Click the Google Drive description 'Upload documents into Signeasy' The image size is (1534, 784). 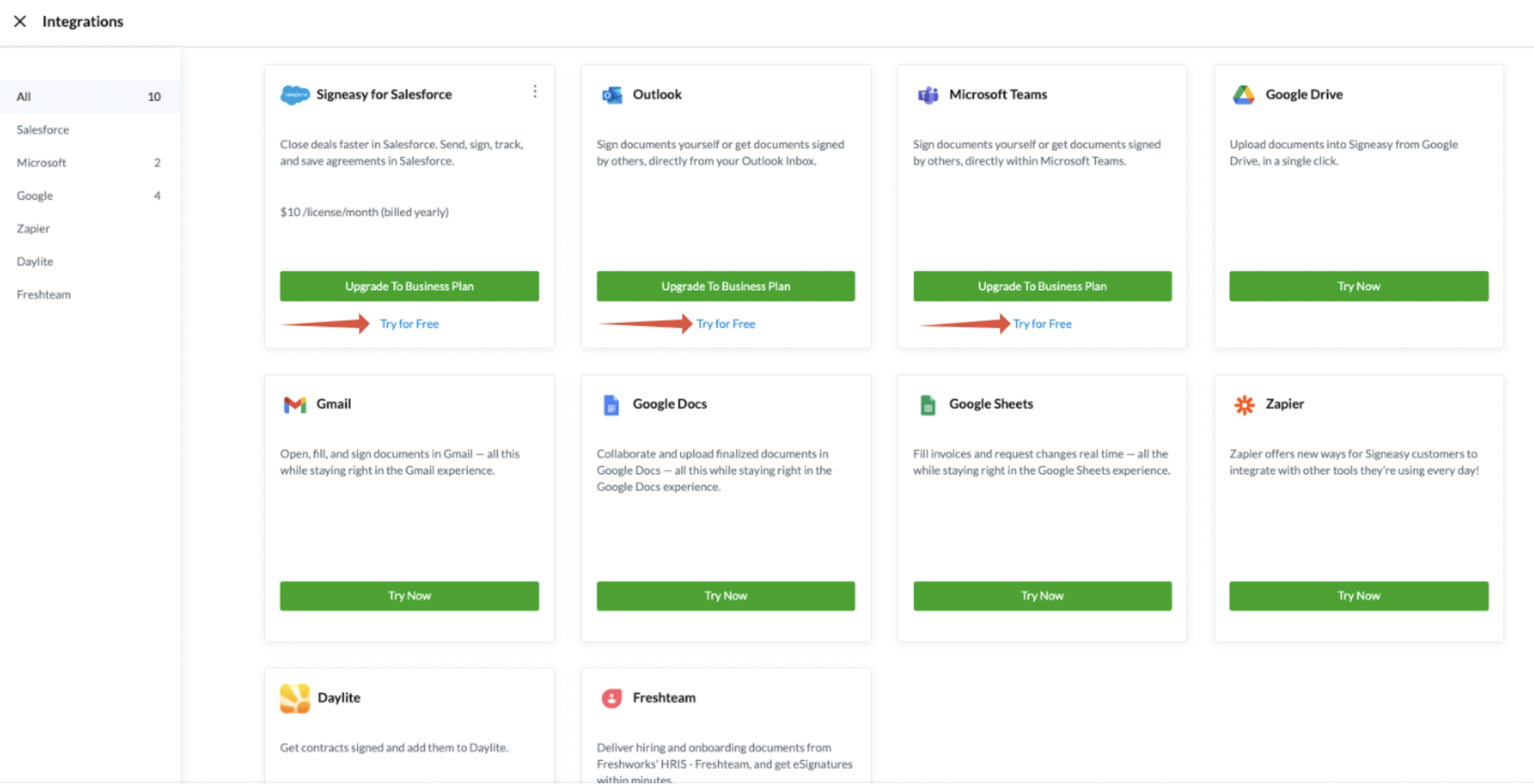[x=1344, y=153]
